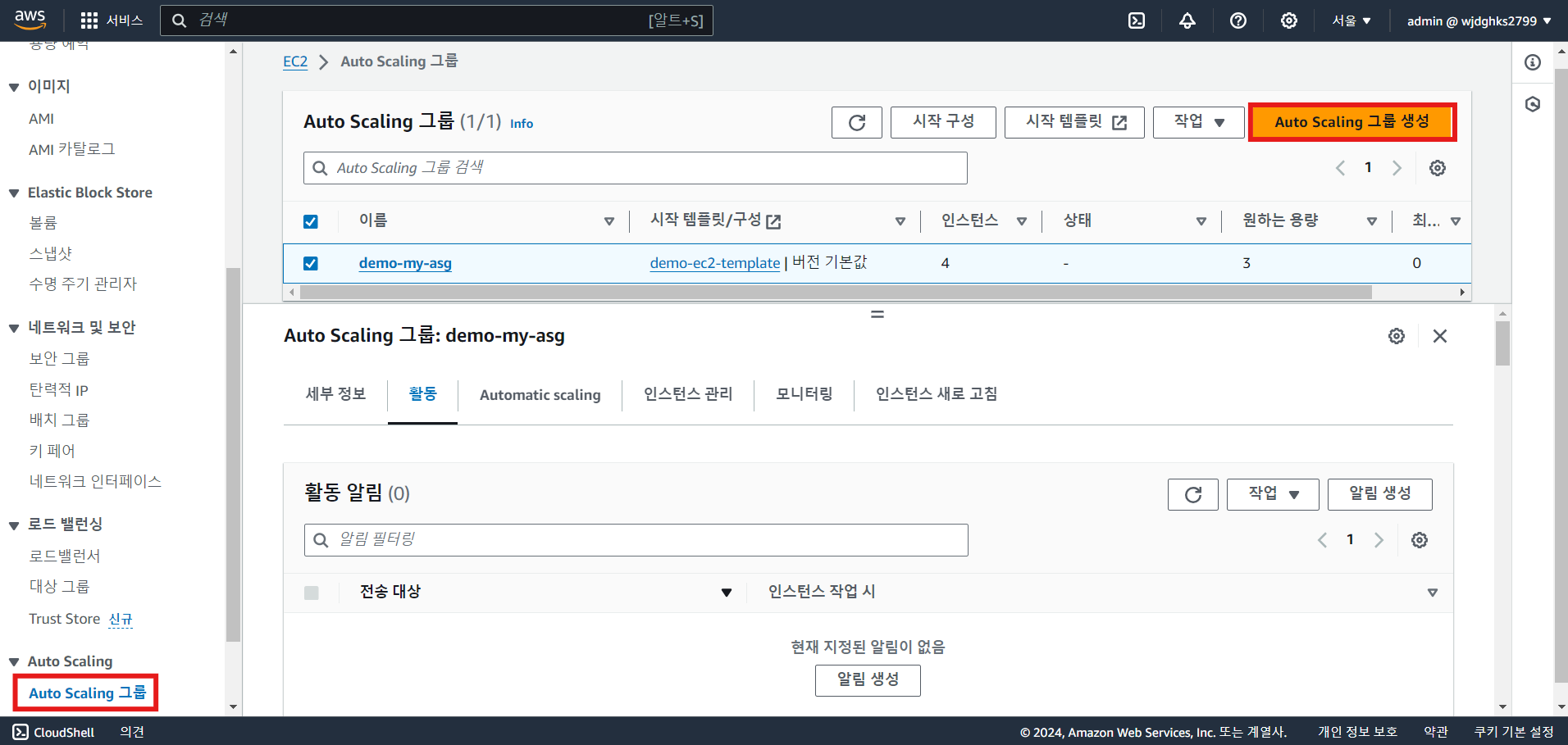Switch to the Automatic scaling tab

[540, 394]
